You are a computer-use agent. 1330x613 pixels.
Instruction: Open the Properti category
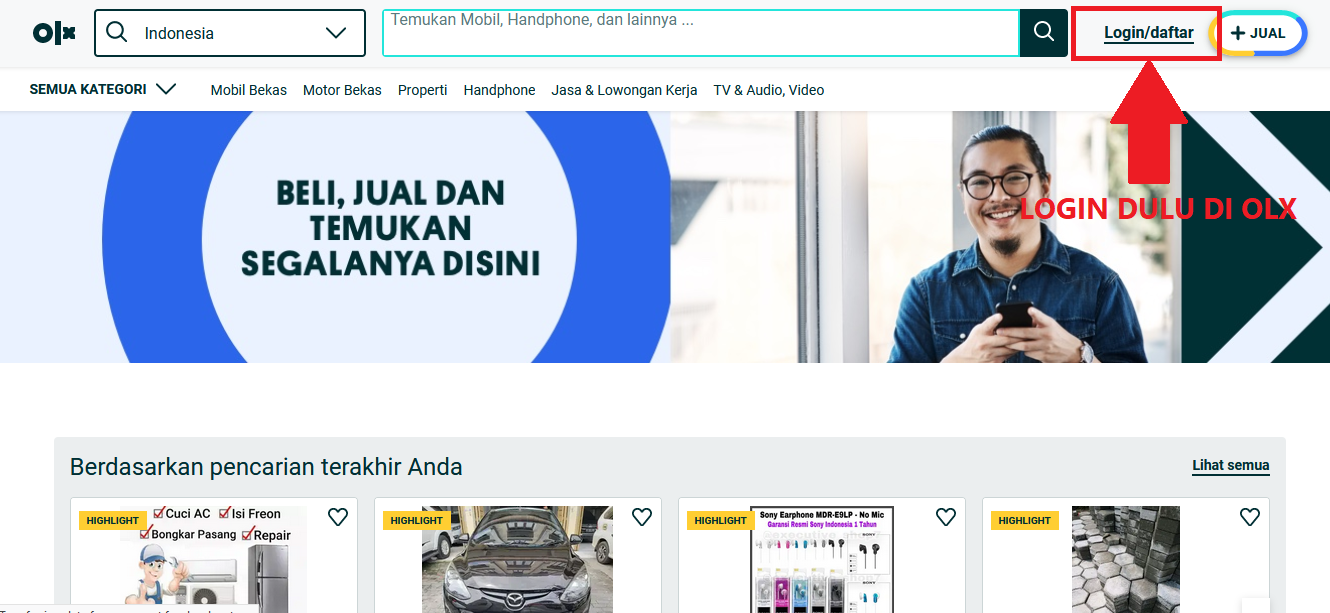click(423, 90)
